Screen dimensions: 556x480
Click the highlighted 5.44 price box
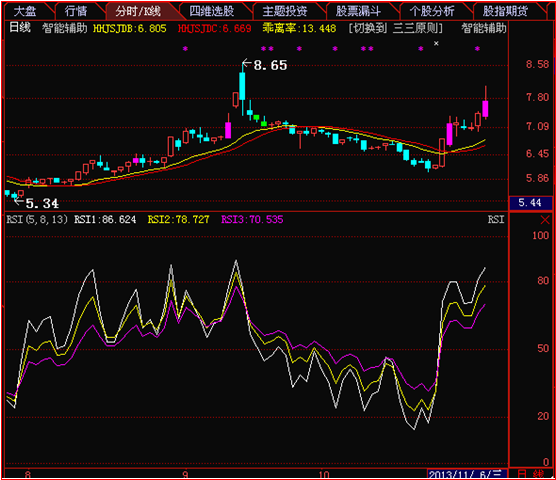click(x=530, y=203)
